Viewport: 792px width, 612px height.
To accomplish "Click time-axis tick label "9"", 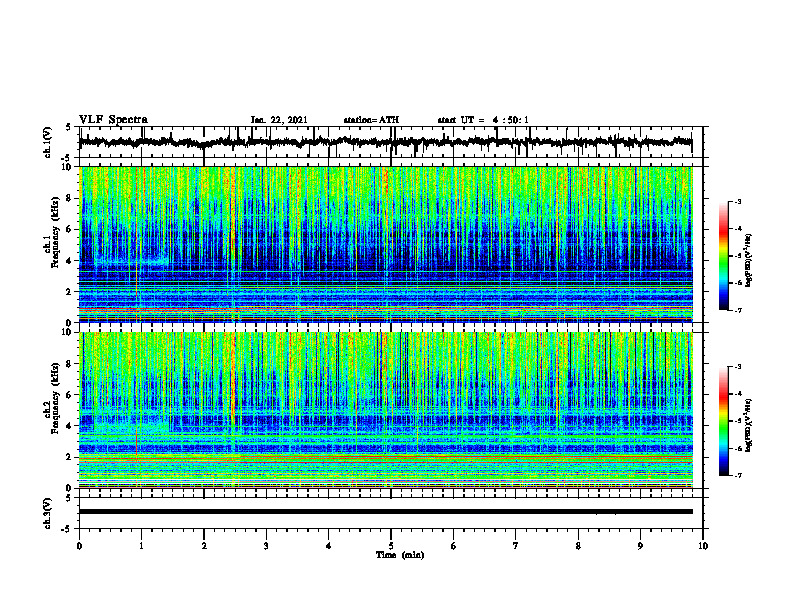I will [640, 546].
